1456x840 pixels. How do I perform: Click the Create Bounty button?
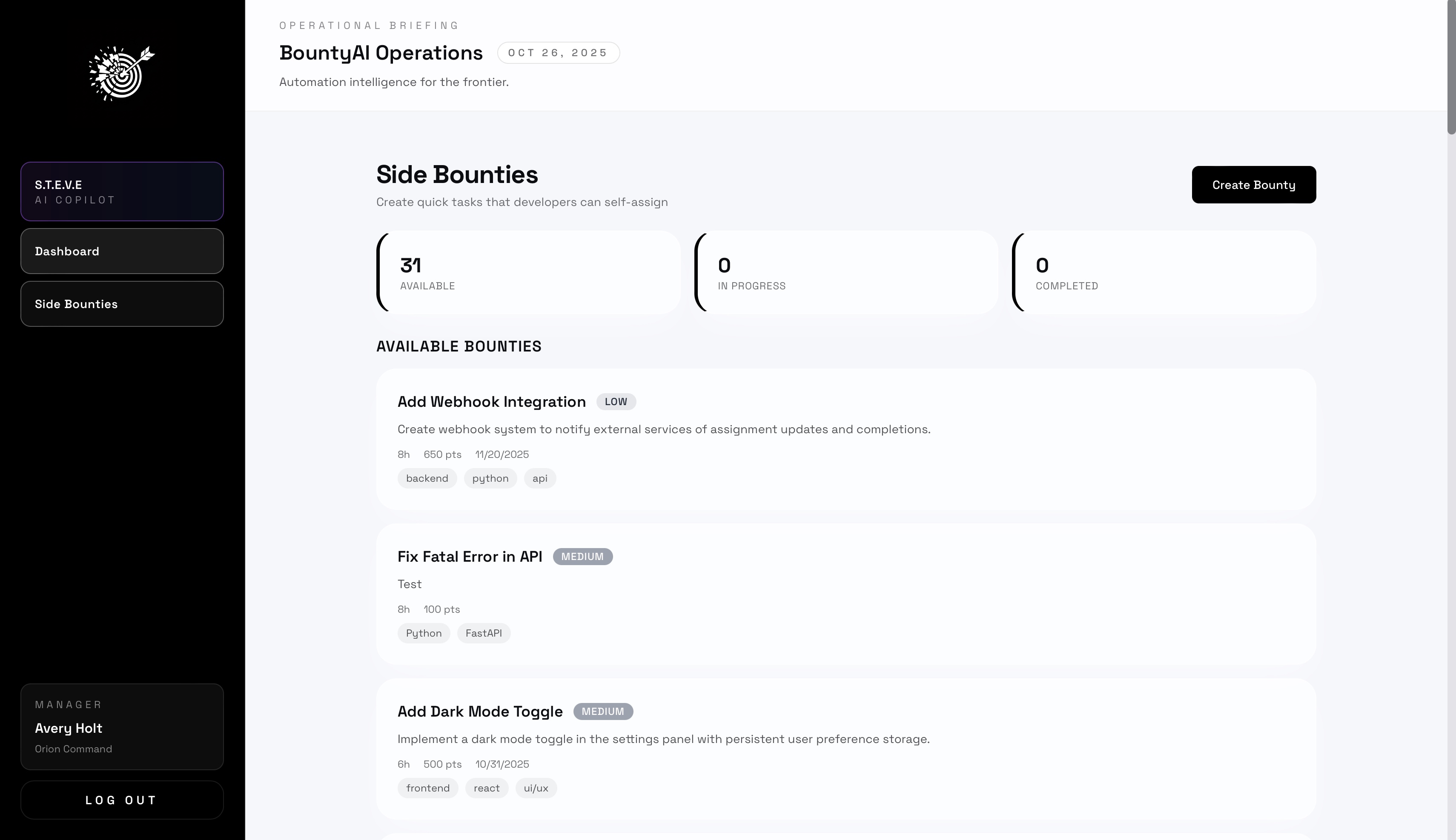coord(1253,185)
